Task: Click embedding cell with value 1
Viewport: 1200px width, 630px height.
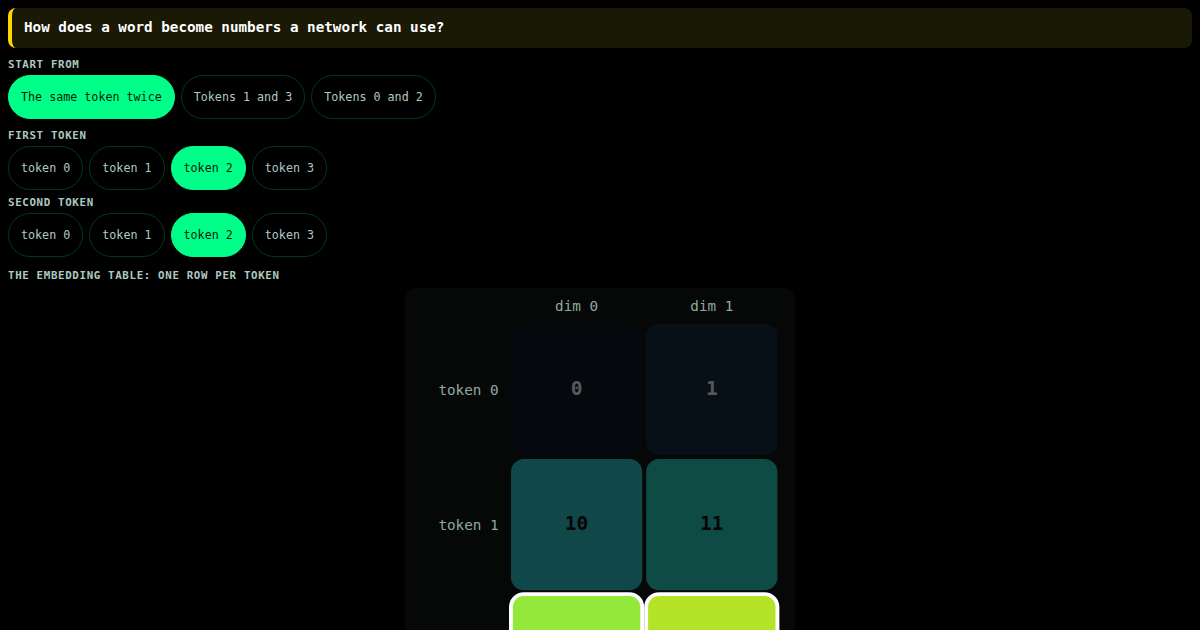Action: (712, 389)
